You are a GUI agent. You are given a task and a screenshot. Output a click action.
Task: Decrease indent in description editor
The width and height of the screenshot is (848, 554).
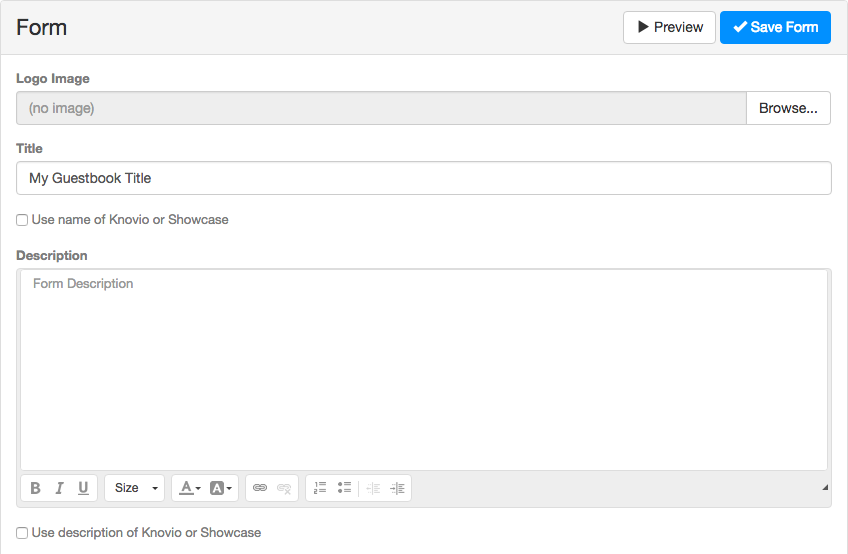point(373,488)
